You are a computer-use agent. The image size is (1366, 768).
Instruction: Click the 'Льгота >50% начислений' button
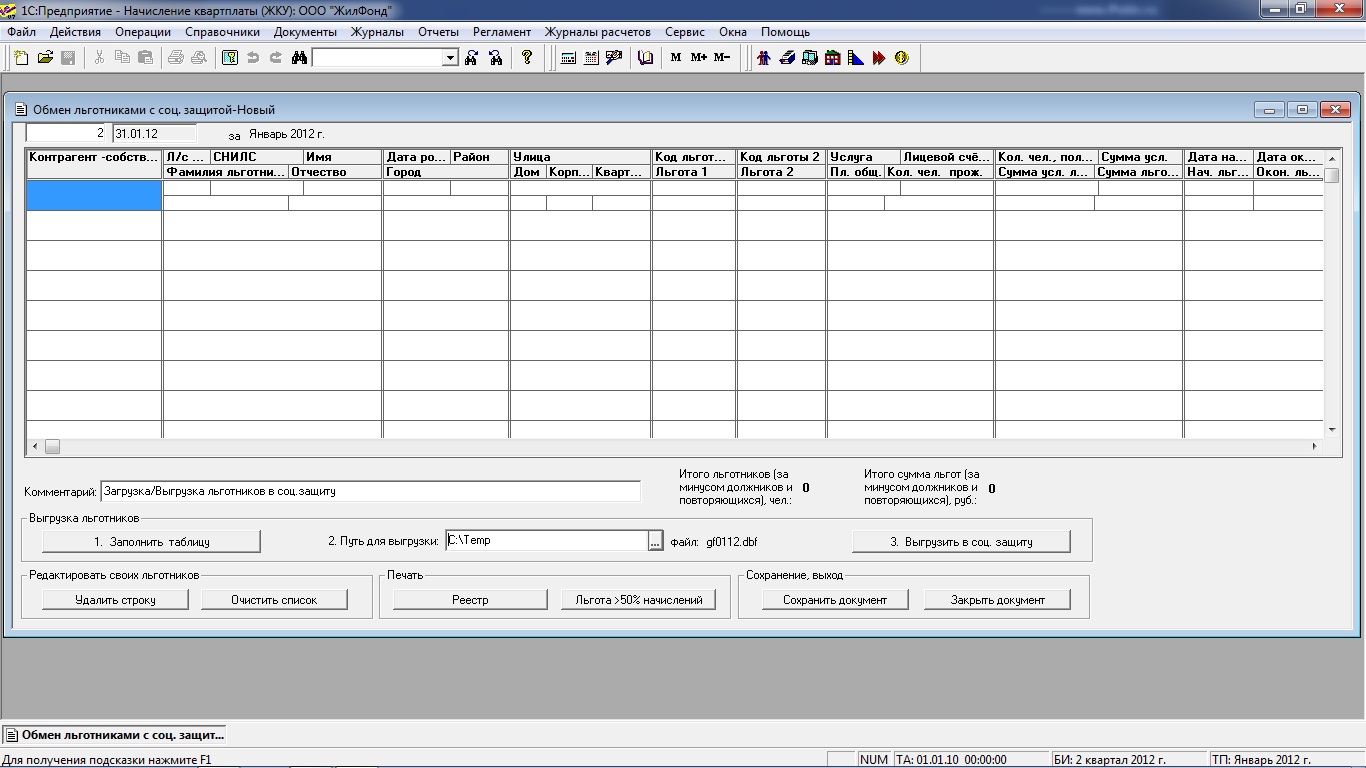pos(639,599)
